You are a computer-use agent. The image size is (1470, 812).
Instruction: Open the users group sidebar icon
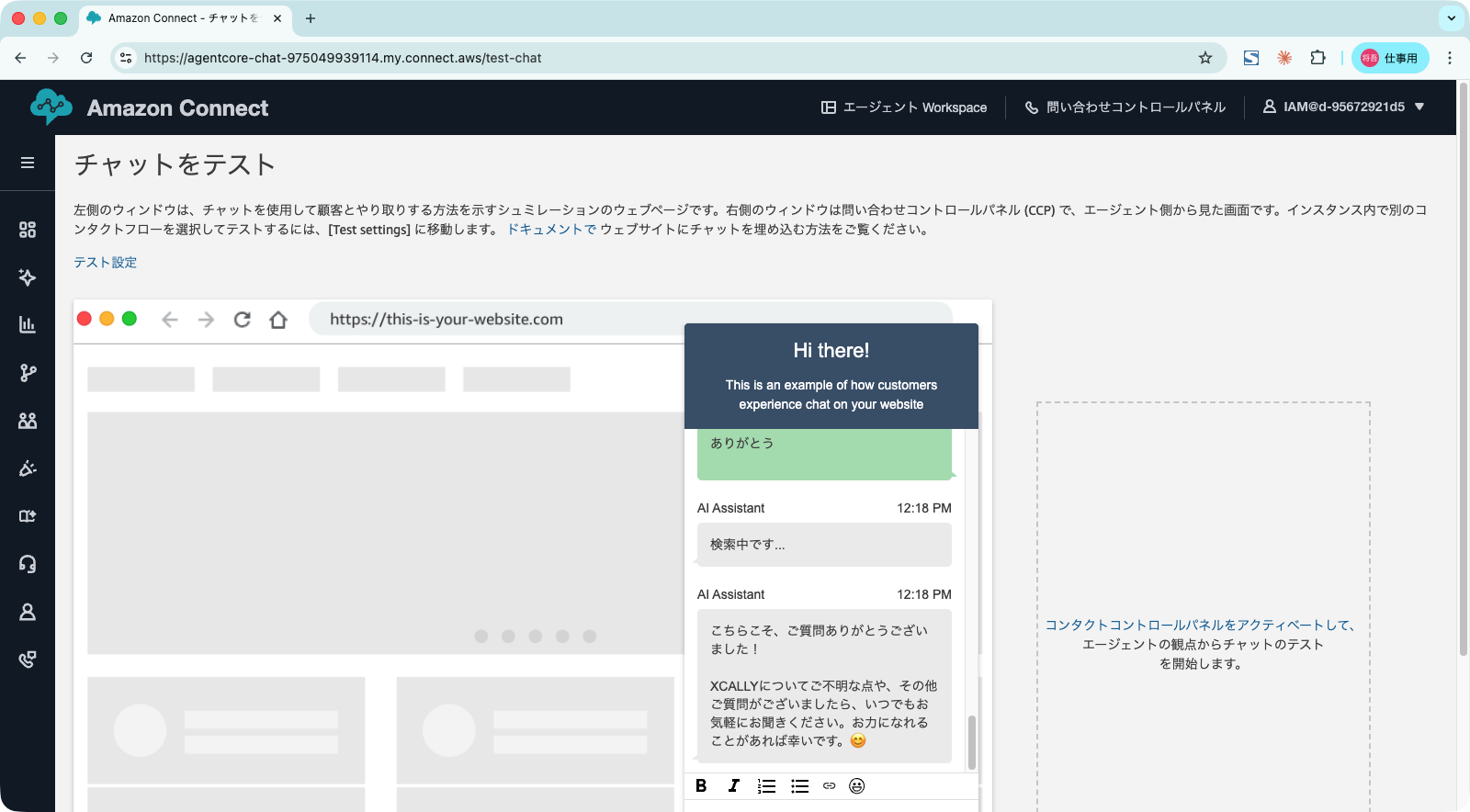point(28,421)
